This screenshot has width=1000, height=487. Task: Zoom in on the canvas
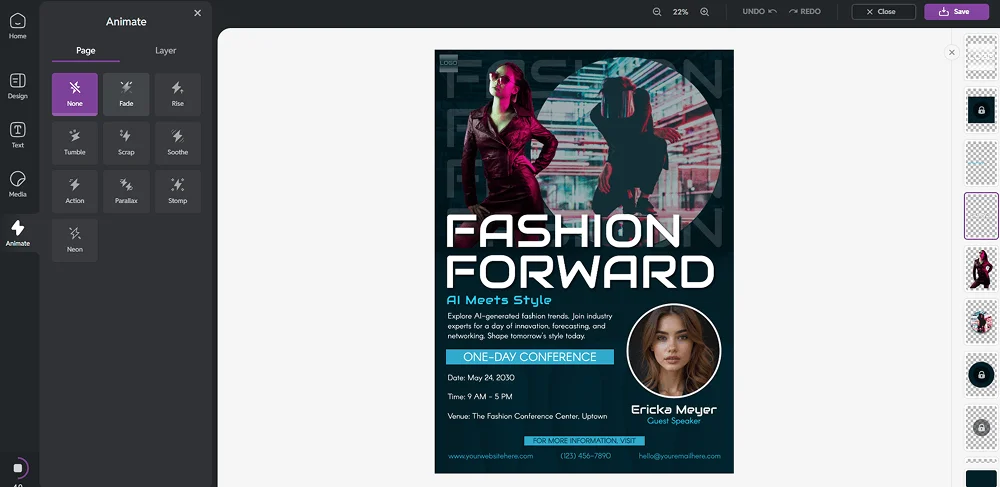click(705, 12)
